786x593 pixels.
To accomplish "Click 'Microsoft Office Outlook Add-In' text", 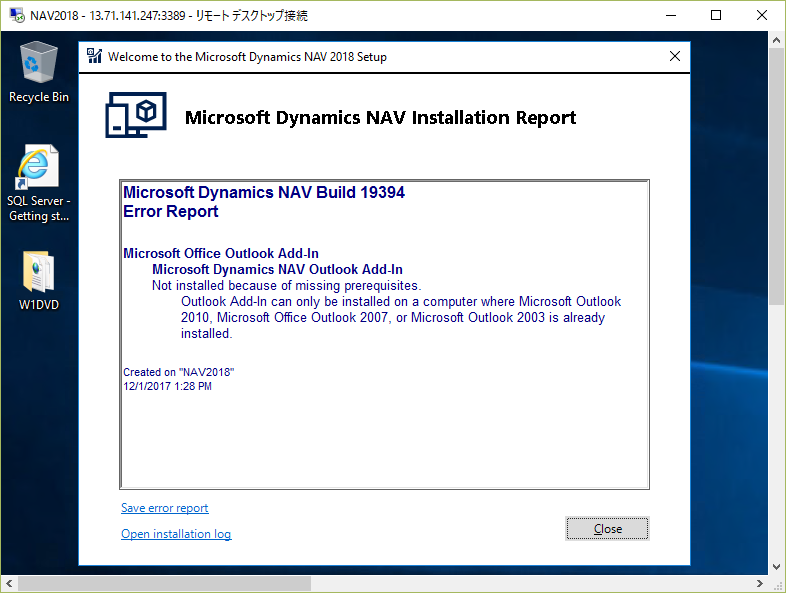I will (x=221, y=253).
